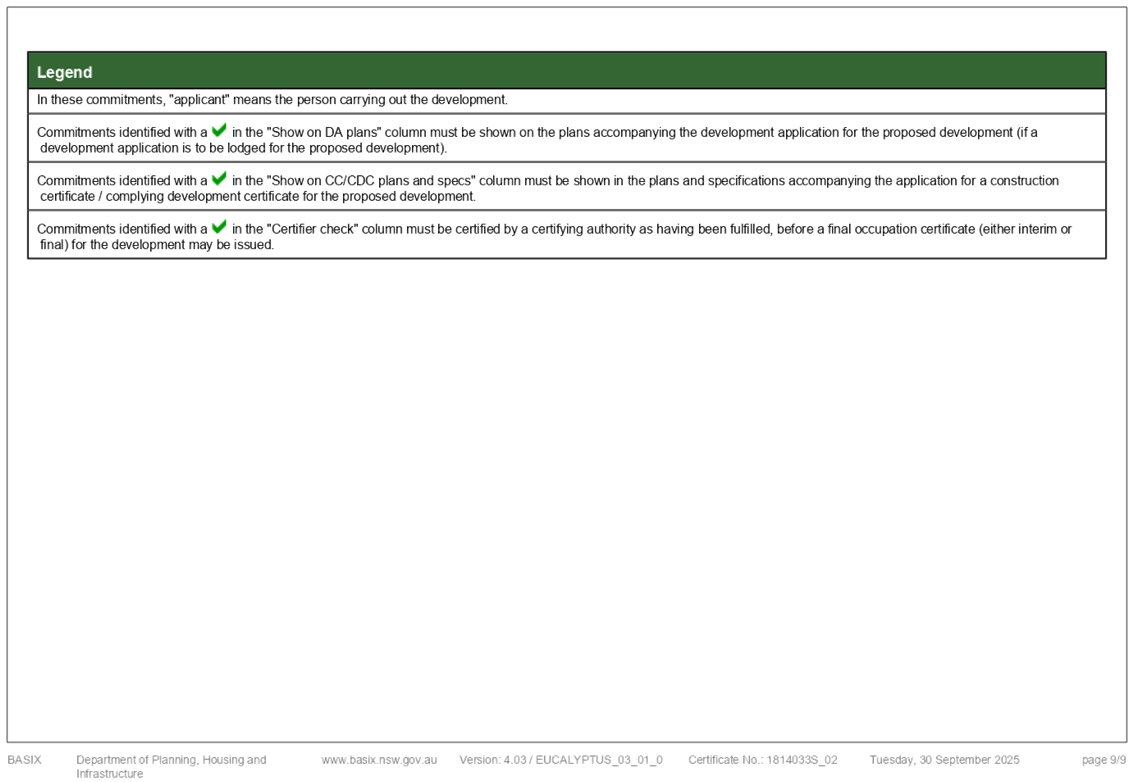1134x782 pixels.
Task: Select the green Legend header bar
Action: tap(567, 71)
